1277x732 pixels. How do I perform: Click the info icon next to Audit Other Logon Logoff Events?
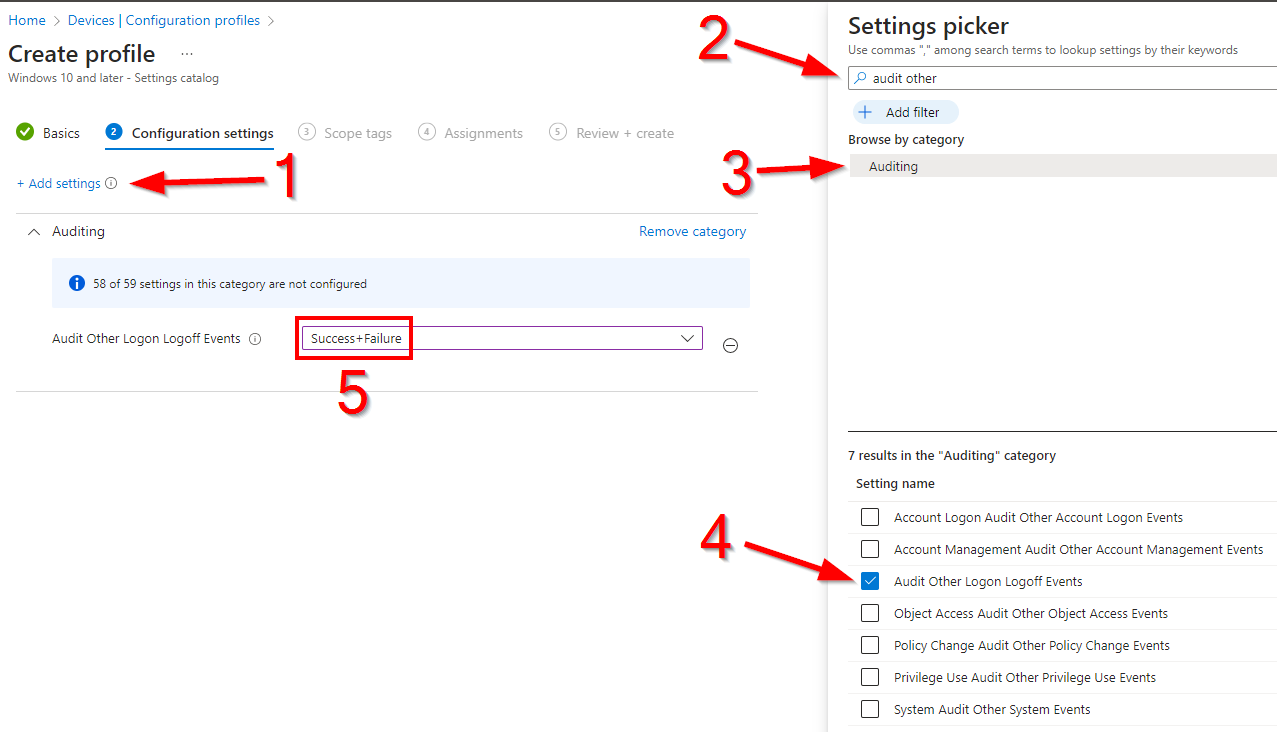click(256, 339)
